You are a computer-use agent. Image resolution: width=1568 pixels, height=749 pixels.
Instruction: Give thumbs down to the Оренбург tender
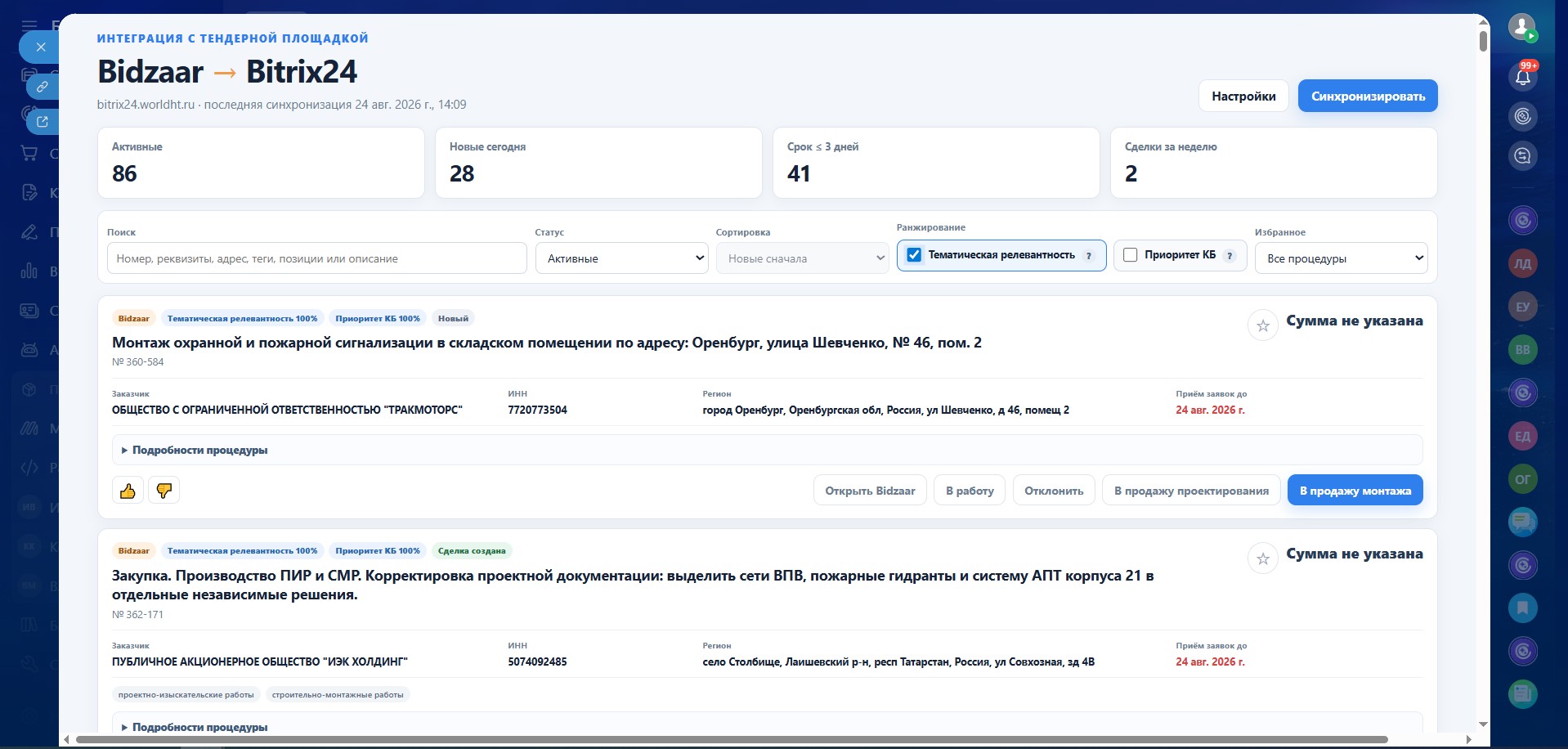tap(164, 491)
